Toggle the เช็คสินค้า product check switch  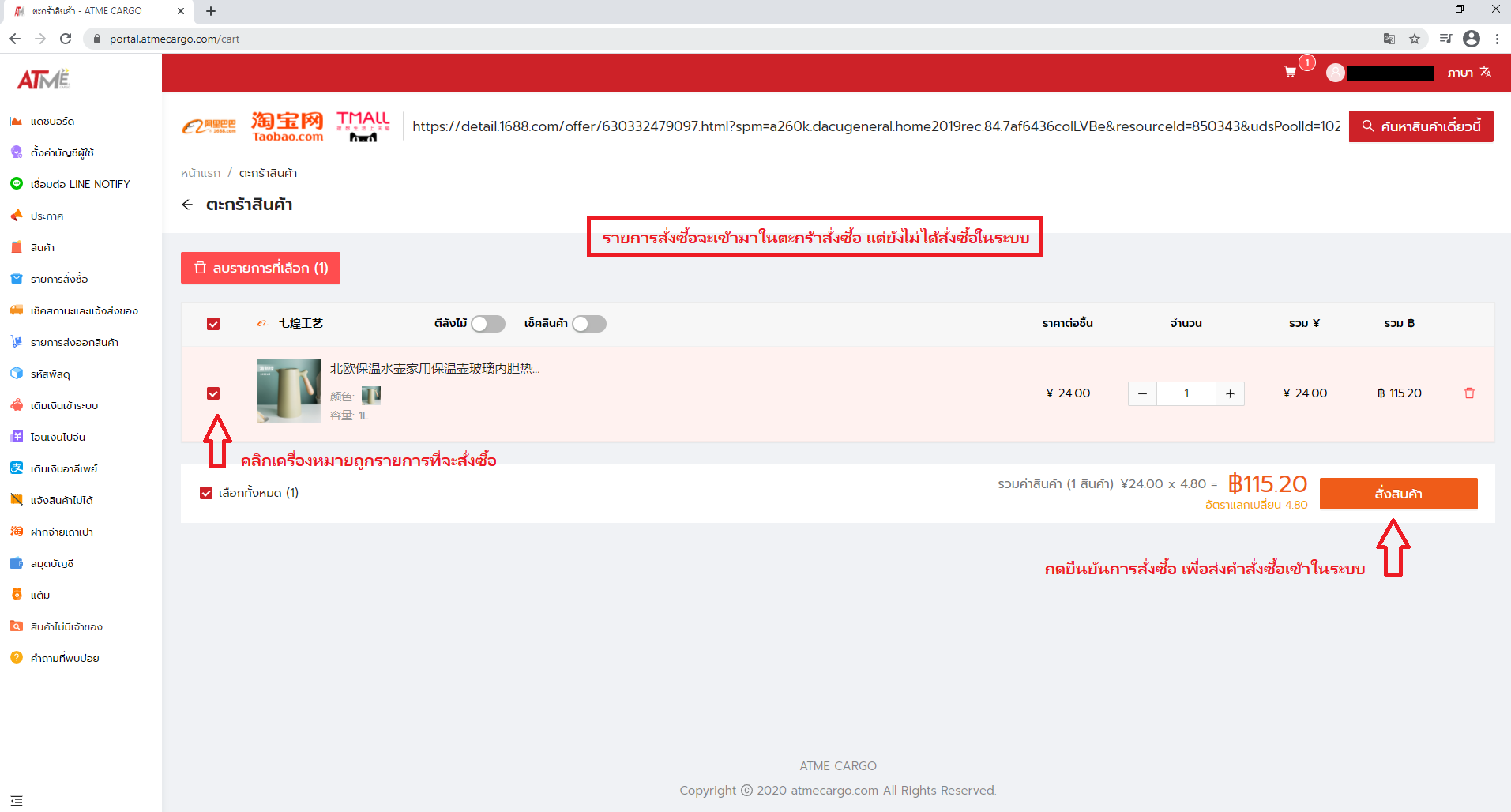(589, 324)
